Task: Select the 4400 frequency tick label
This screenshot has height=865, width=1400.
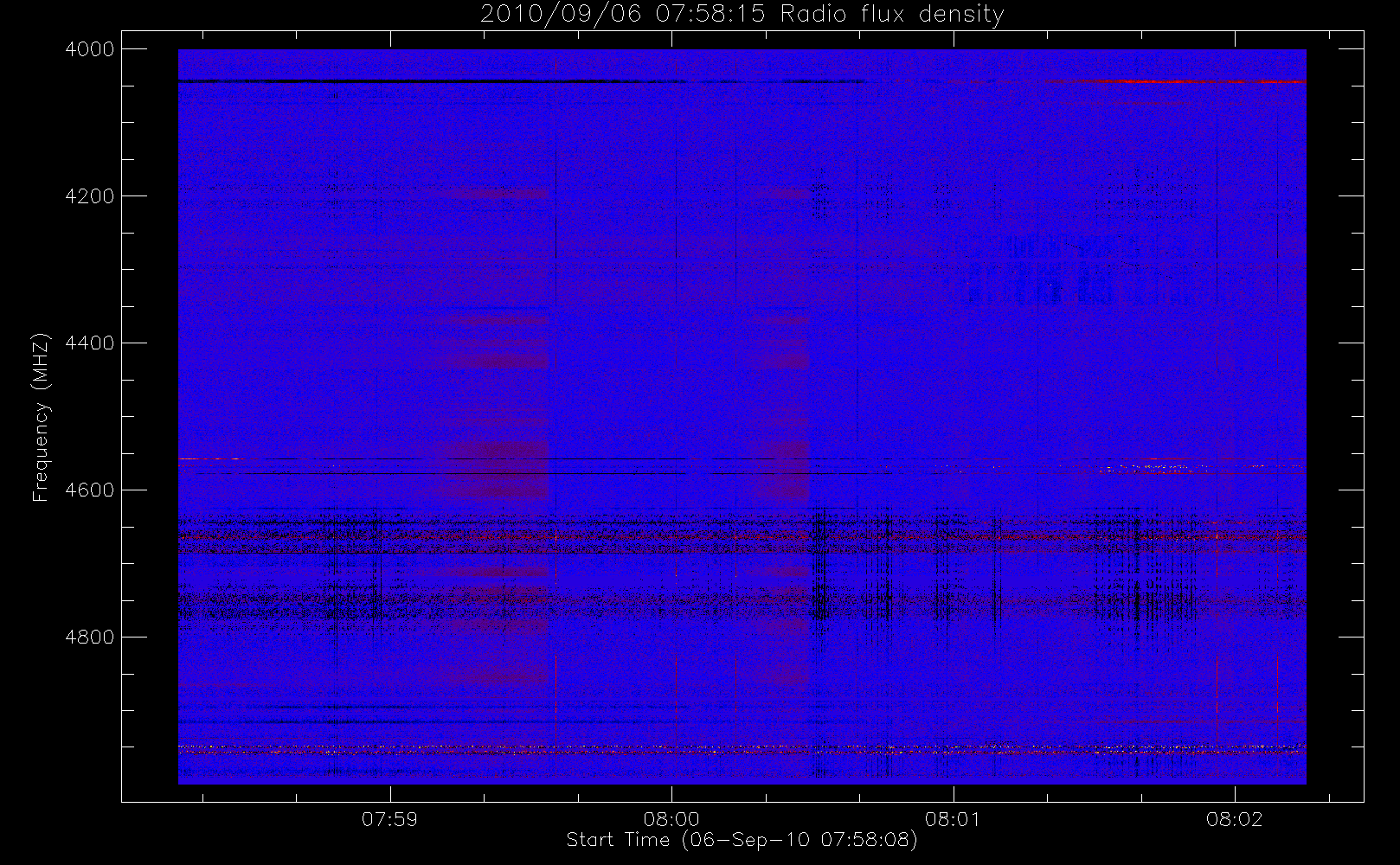Action: [x=90, y=343]
